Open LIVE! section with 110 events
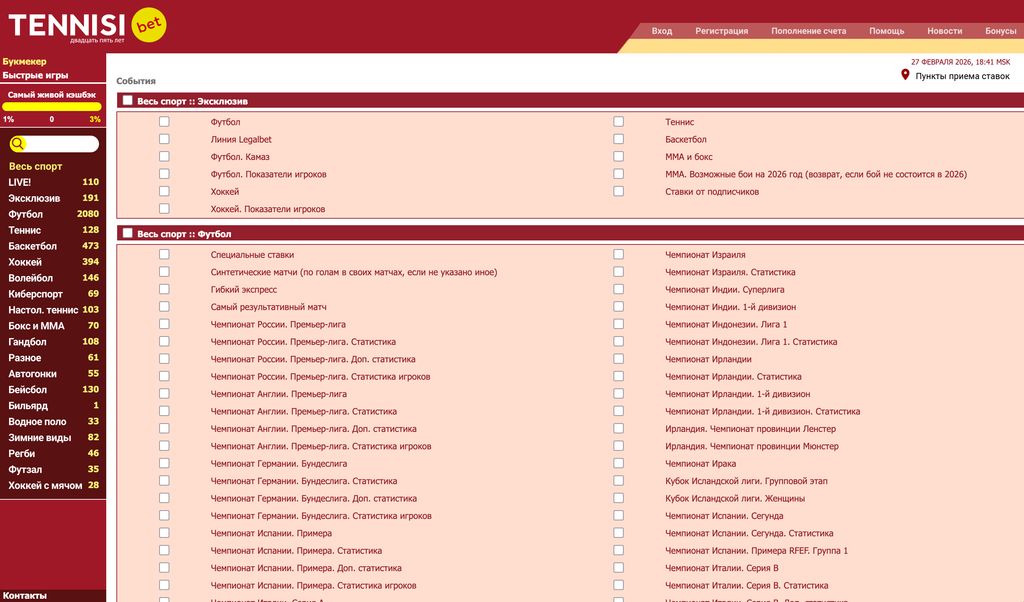 pyautogui.click(x=53, y=182)
